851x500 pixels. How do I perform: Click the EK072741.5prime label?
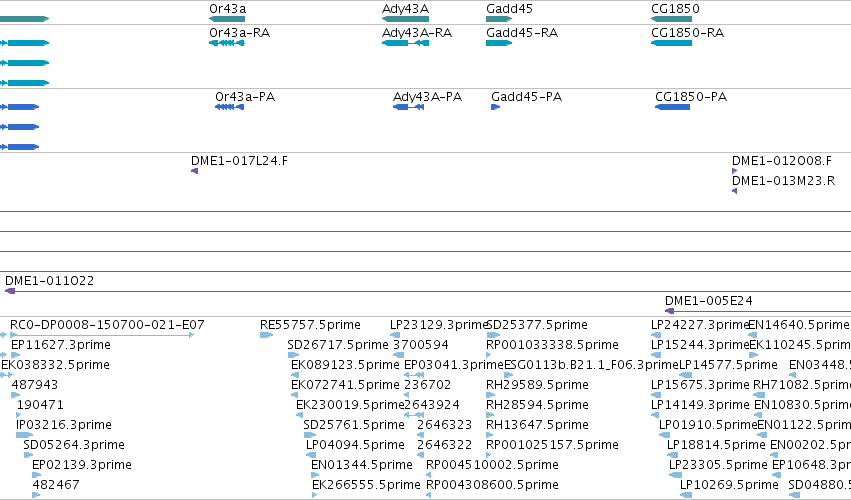click(345, 385)
